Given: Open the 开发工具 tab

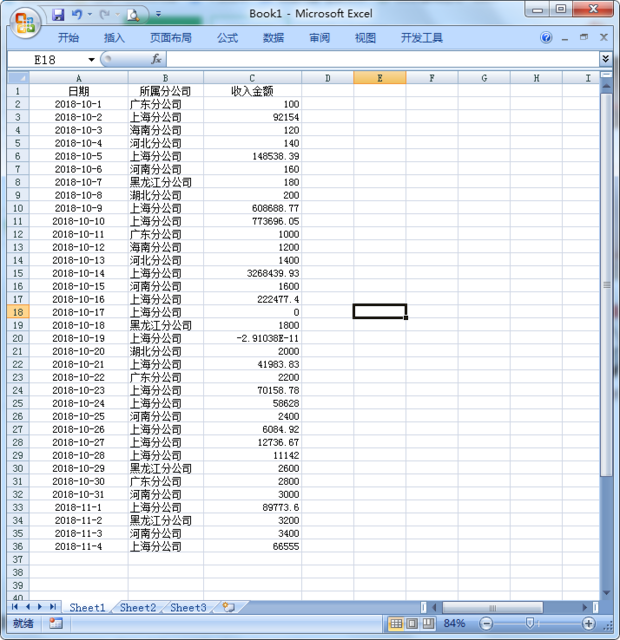Looking at the screenshot, I should (x=422, y=38).
